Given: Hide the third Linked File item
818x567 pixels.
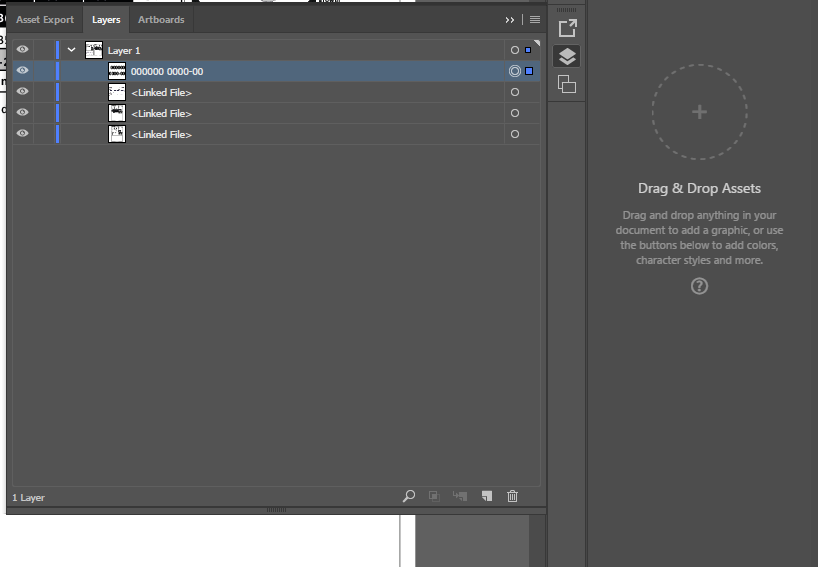Looking at the screenshot, I should click(x=22, y=134).
